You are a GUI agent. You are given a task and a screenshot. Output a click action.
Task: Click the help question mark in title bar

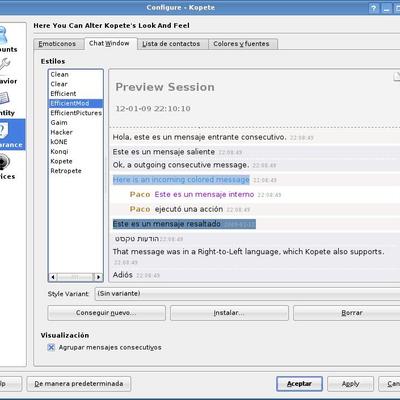point(374,8)
